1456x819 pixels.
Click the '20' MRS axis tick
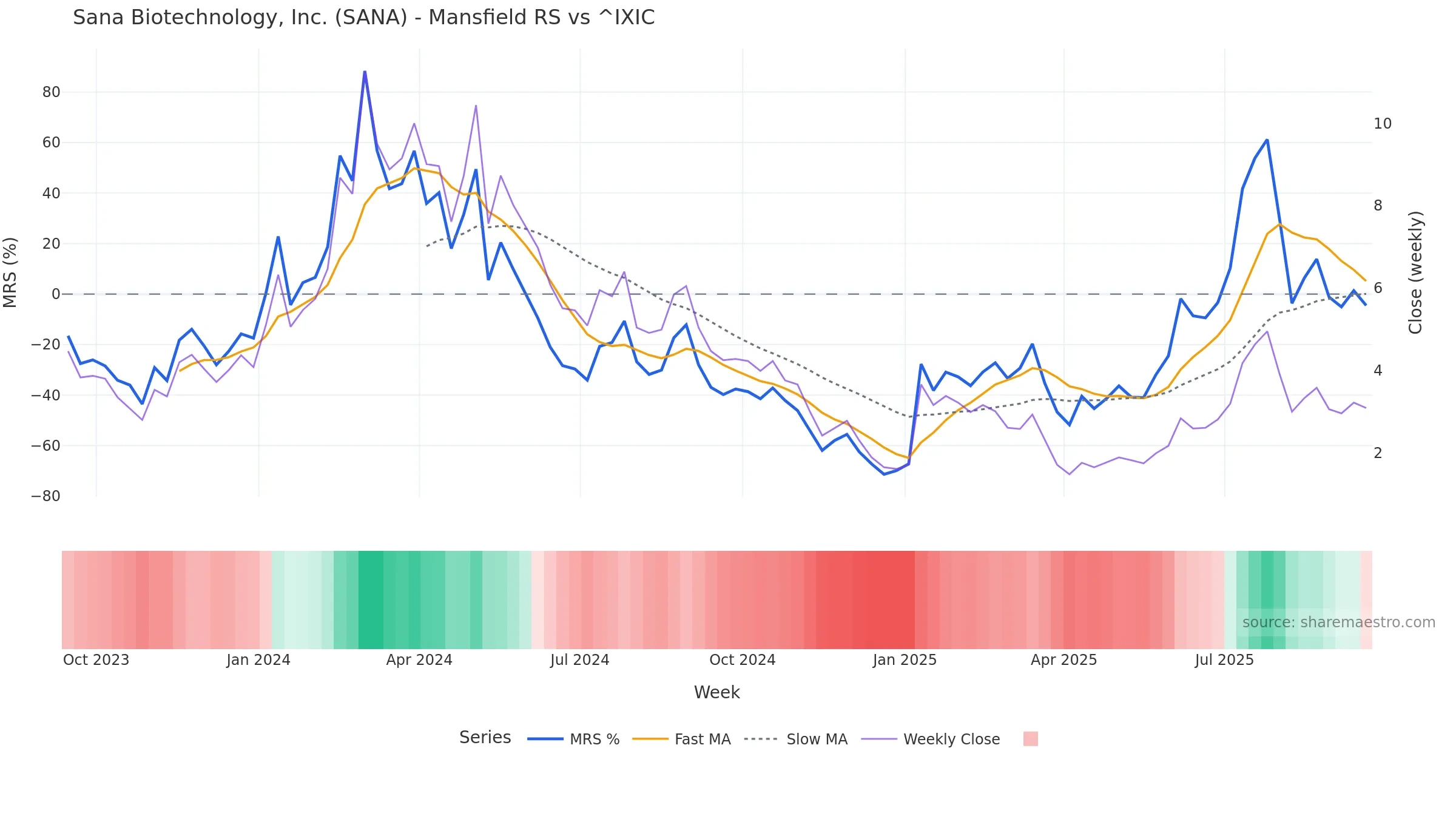click(x=52, y=244)
